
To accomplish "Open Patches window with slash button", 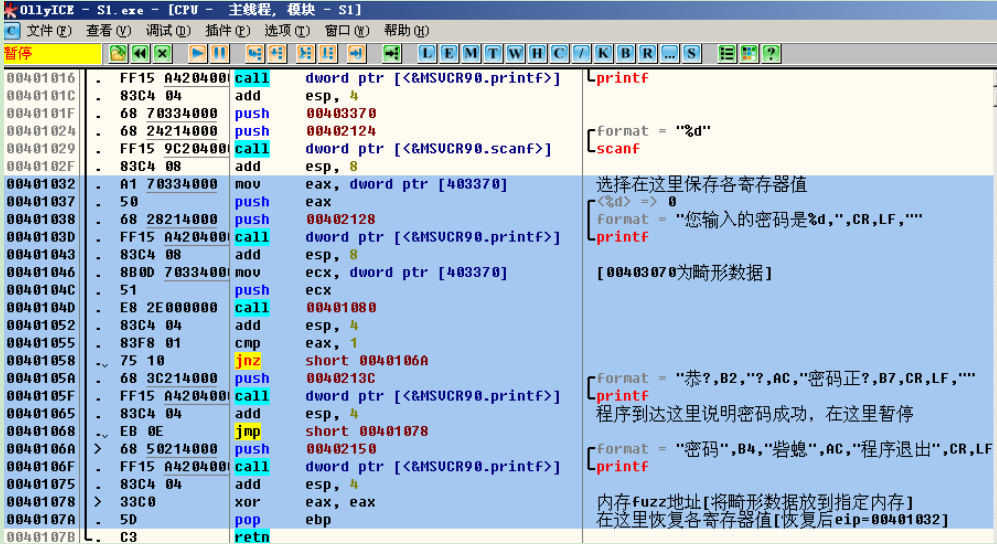I will (581, 53).
